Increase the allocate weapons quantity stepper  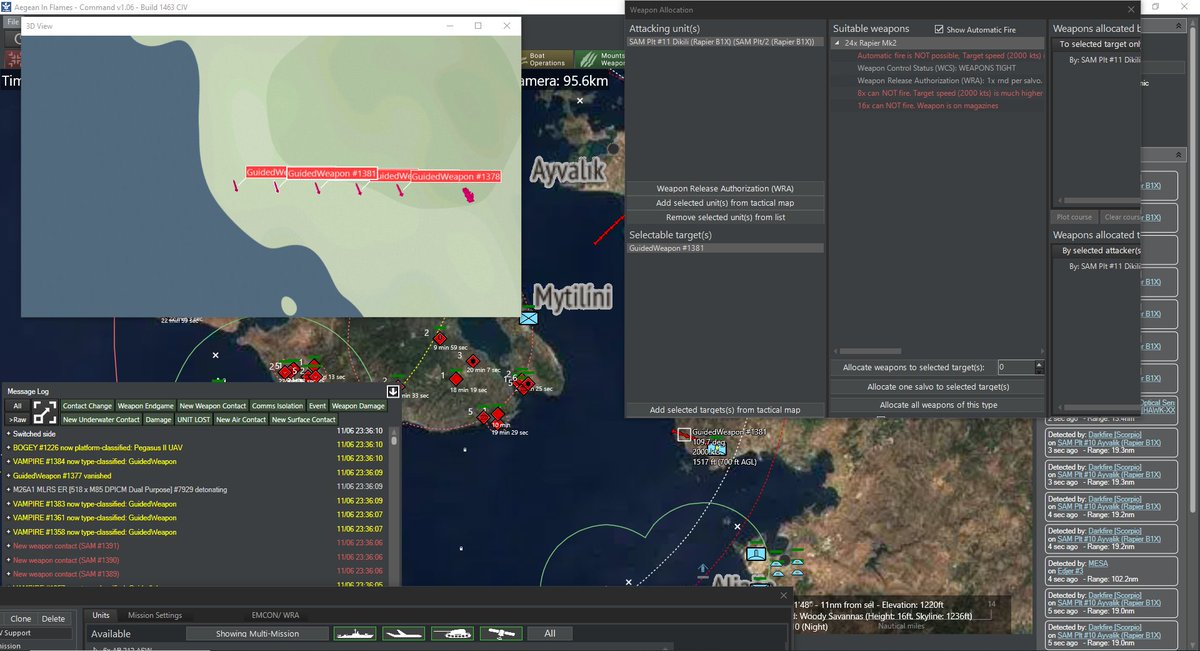click(1039, 364)
